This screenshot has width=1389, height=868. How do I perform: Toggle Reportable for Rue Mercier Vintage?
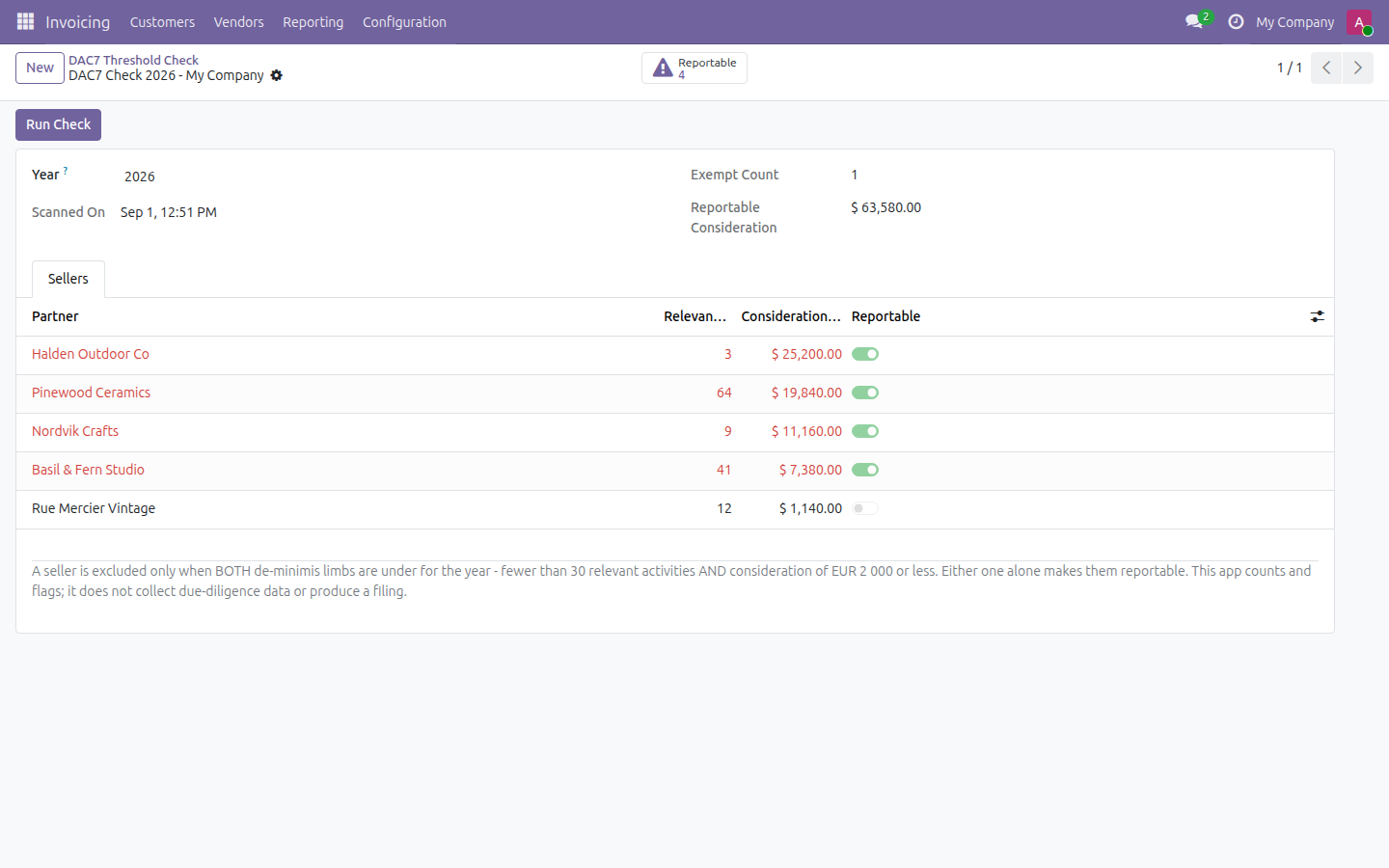click(865, 508)
